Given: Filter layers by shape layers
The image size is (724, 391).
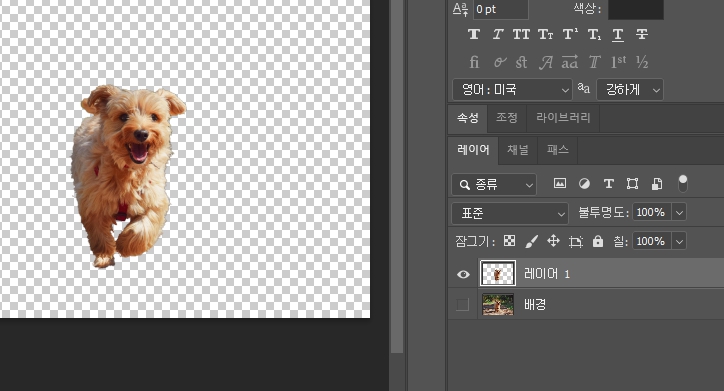Looking at the screenshot, I should click(633, 184).
